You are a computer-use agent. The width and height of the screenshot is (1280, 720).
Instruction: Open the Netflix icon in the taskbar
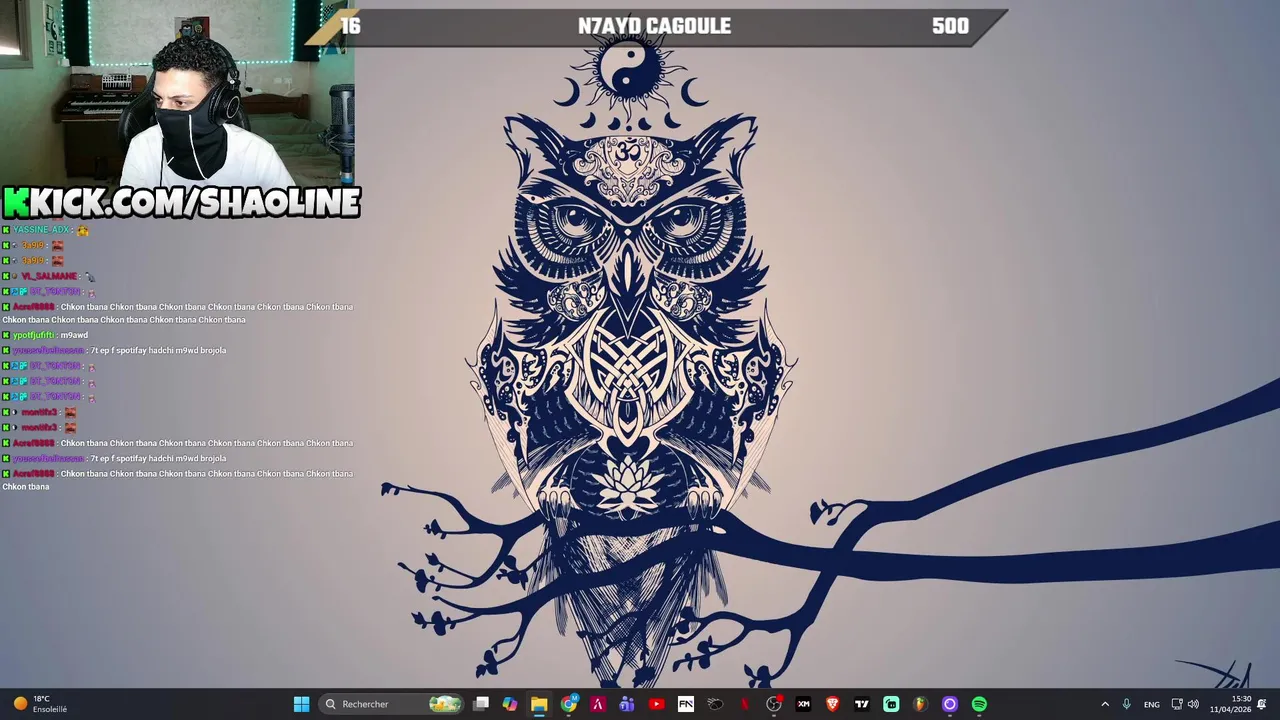coord(744,704)
